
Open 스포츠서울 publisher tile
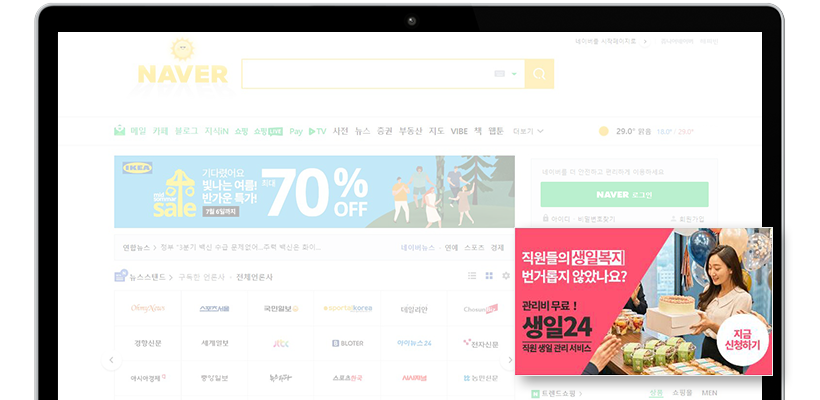pyautogui.click(x=214, y=308)
